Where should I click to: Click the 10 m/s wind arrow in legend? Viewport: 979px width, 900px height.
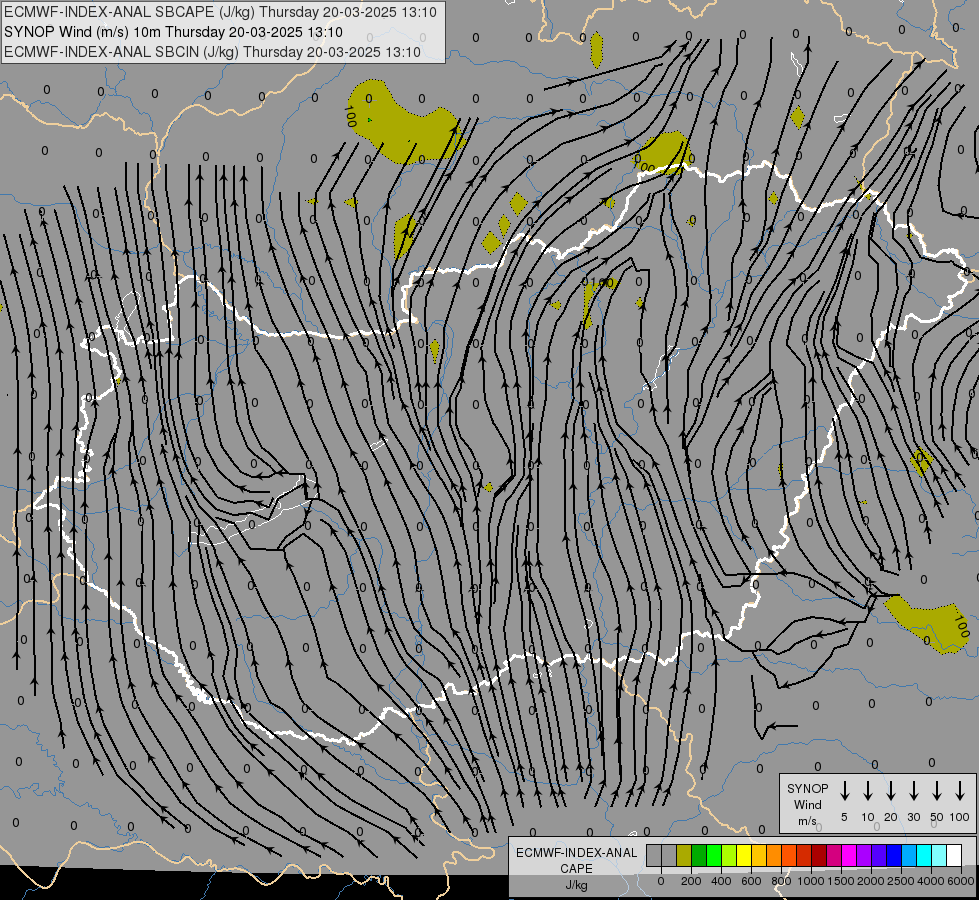[867, 791]
